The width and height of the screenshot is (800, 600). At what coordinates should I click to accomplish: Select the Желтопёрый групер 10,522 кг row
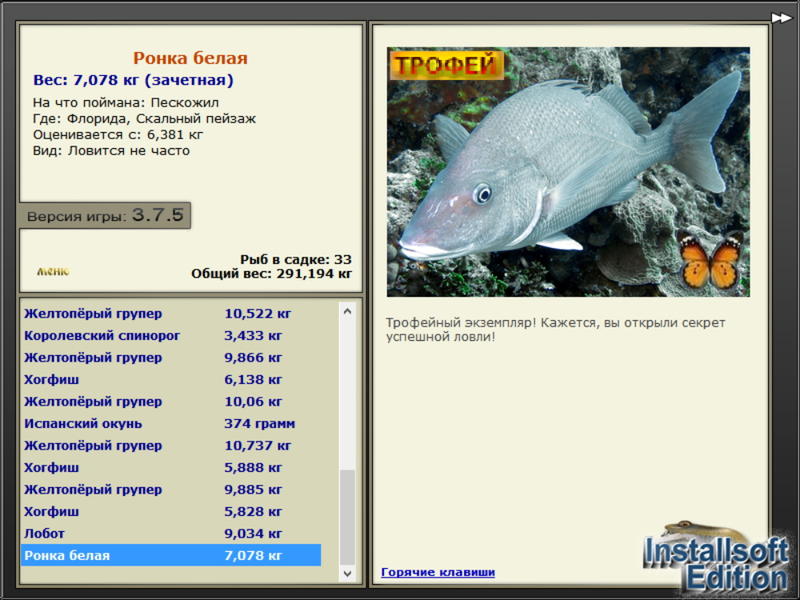[171, 313]
